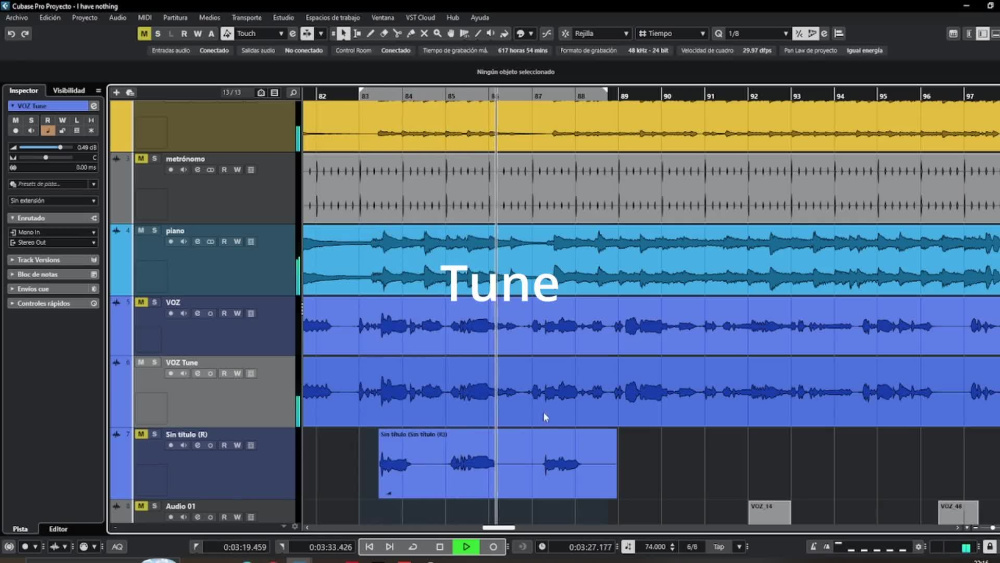Open the Mono In input routing dropdown
1000x563 pixels.
coord(53,232)
